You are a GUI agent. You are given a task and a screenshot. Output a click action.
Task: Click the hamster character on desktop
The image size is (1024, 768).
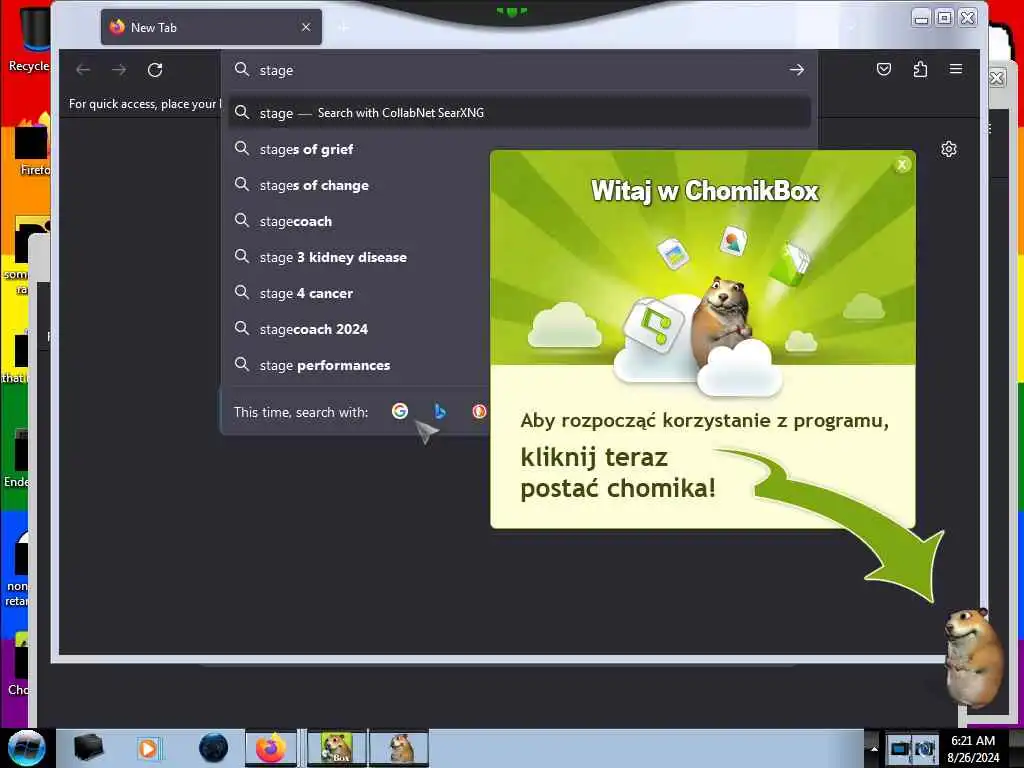tap(973, 656)
